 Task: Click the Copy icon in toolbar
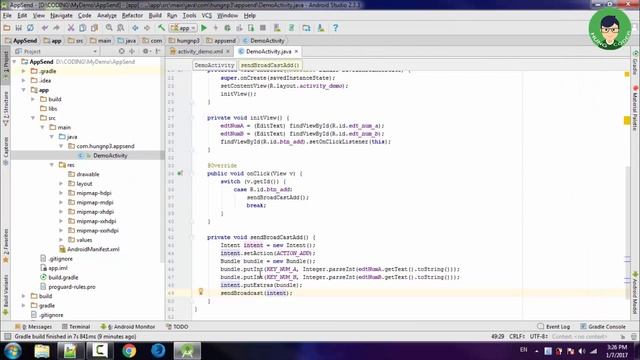tap(82, 28)
